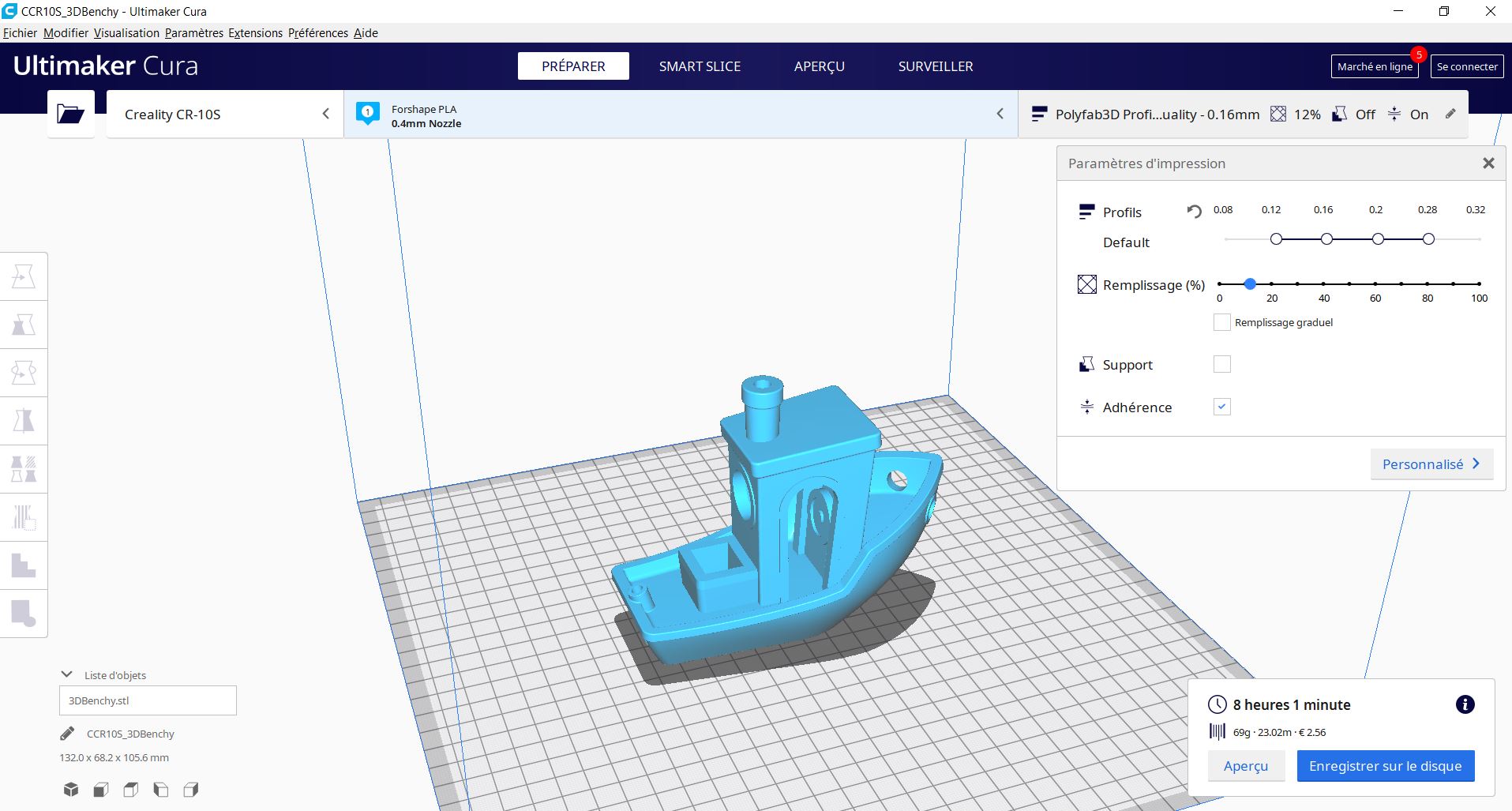Click the Cura logo in title bar
Screen dimensions: 1512x811
point(9,11)
